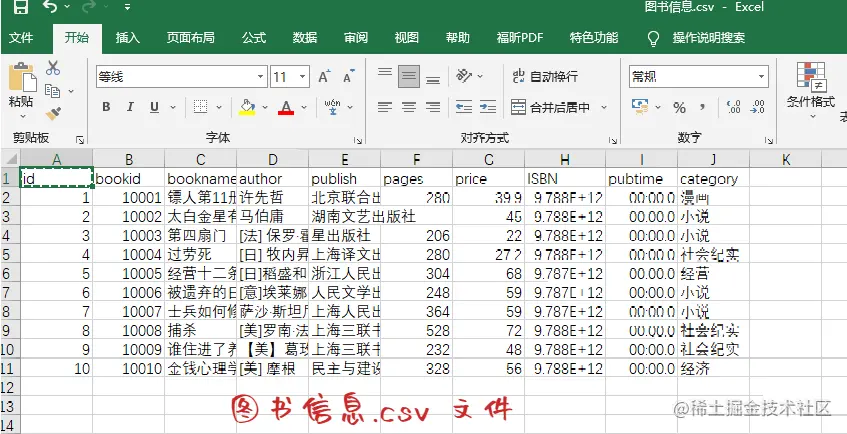Switch to the Insert (插入) tab

click(x=127, y=38)
